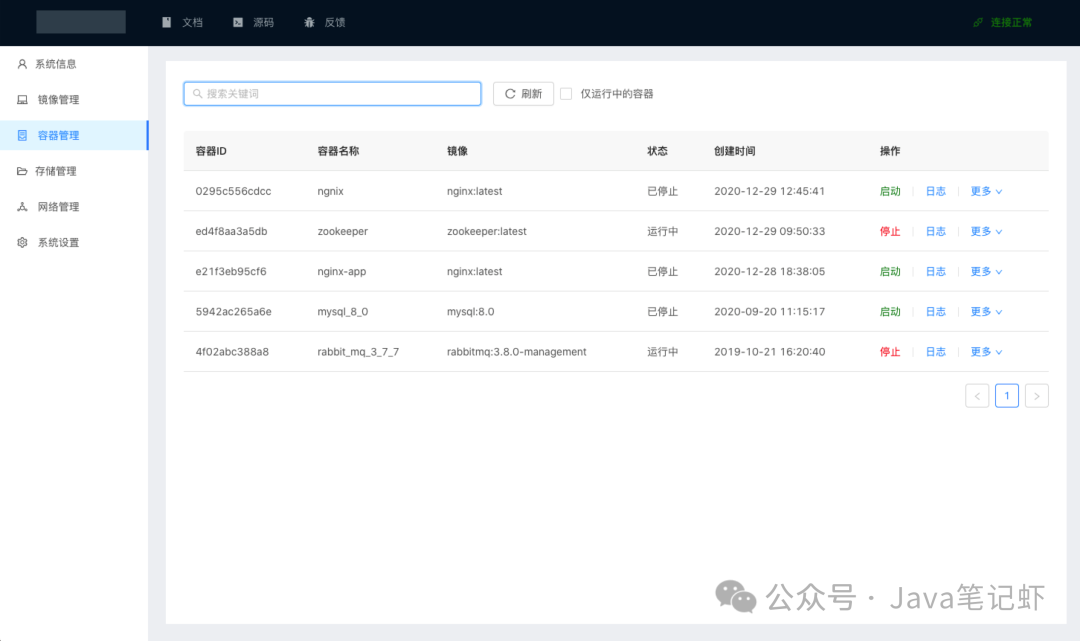Screen dimensions: 1080x641
Task: Click the 容器管理 container icon in sidebar
Action: pos(22,136)
